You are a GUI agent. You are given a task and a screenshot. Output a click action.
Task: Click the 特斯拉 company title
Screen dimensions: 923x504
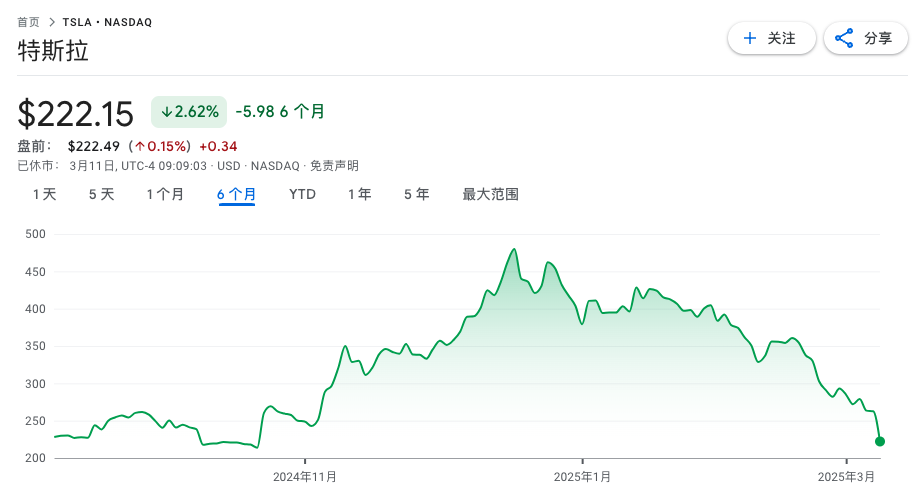[53, 51]
